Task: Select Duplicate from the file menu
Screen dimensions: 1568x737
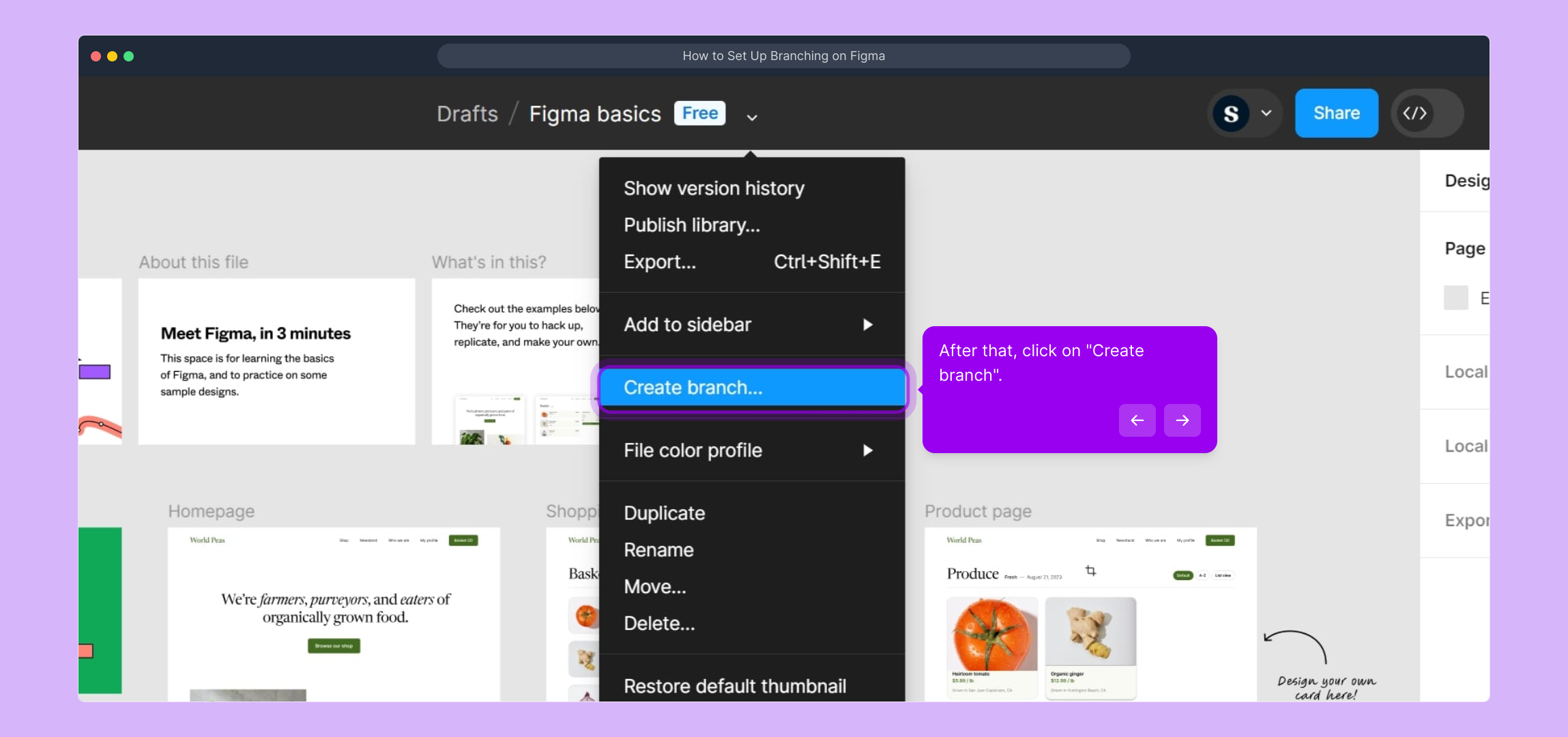Action: [664, 513]
